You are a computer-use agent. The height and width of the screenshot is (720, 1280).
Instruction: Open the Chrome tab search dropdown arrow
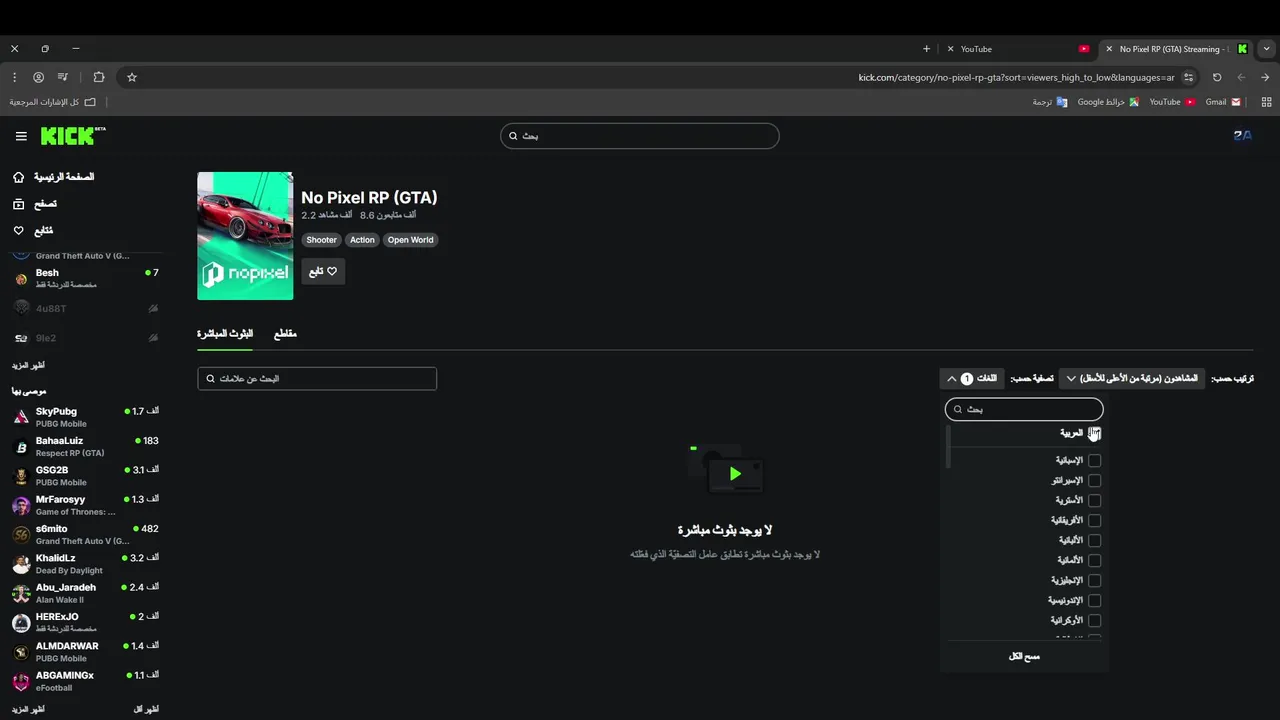tap(1267, 48)
